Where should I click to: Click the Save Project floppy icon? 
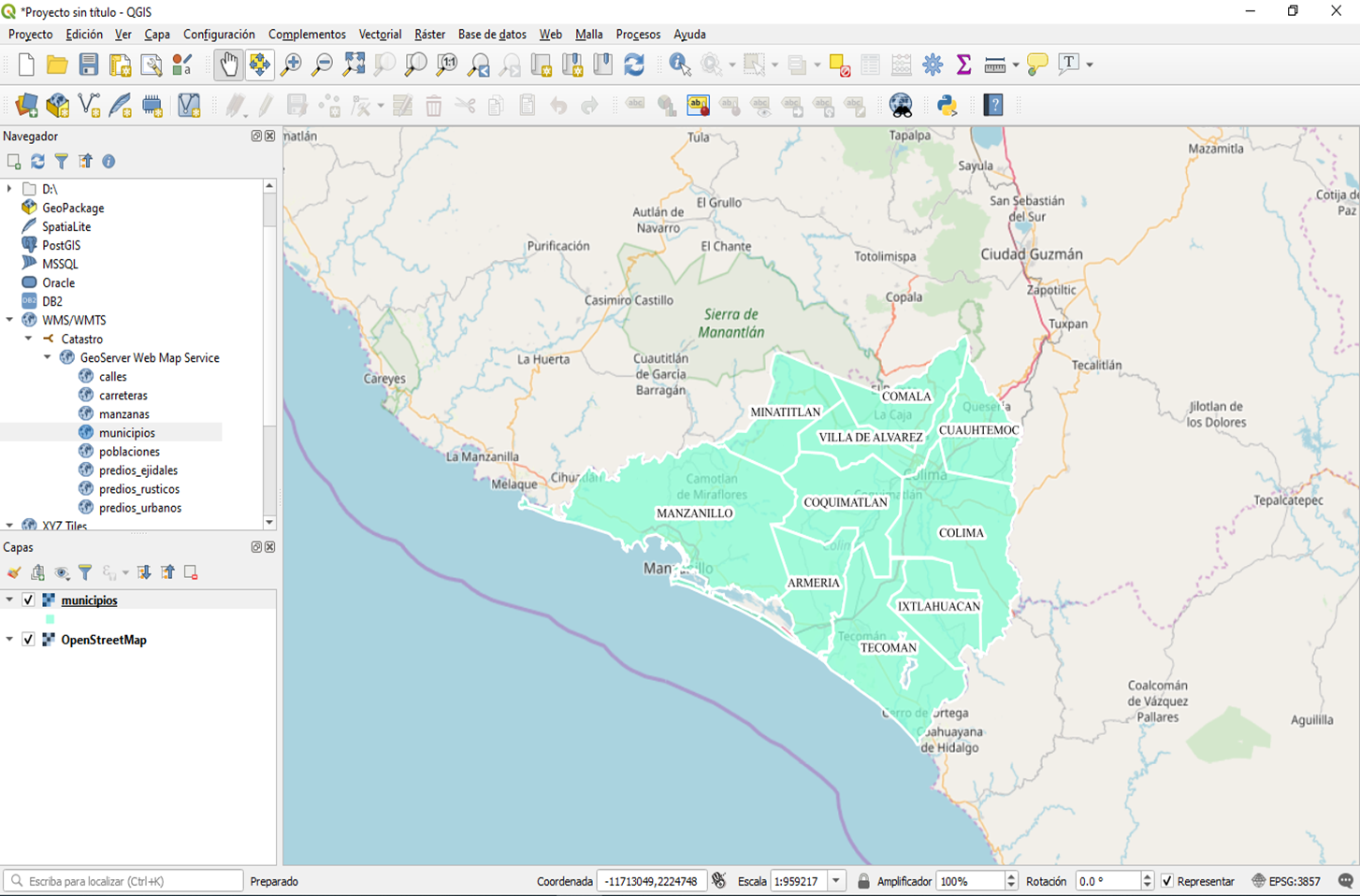[89, 65]
